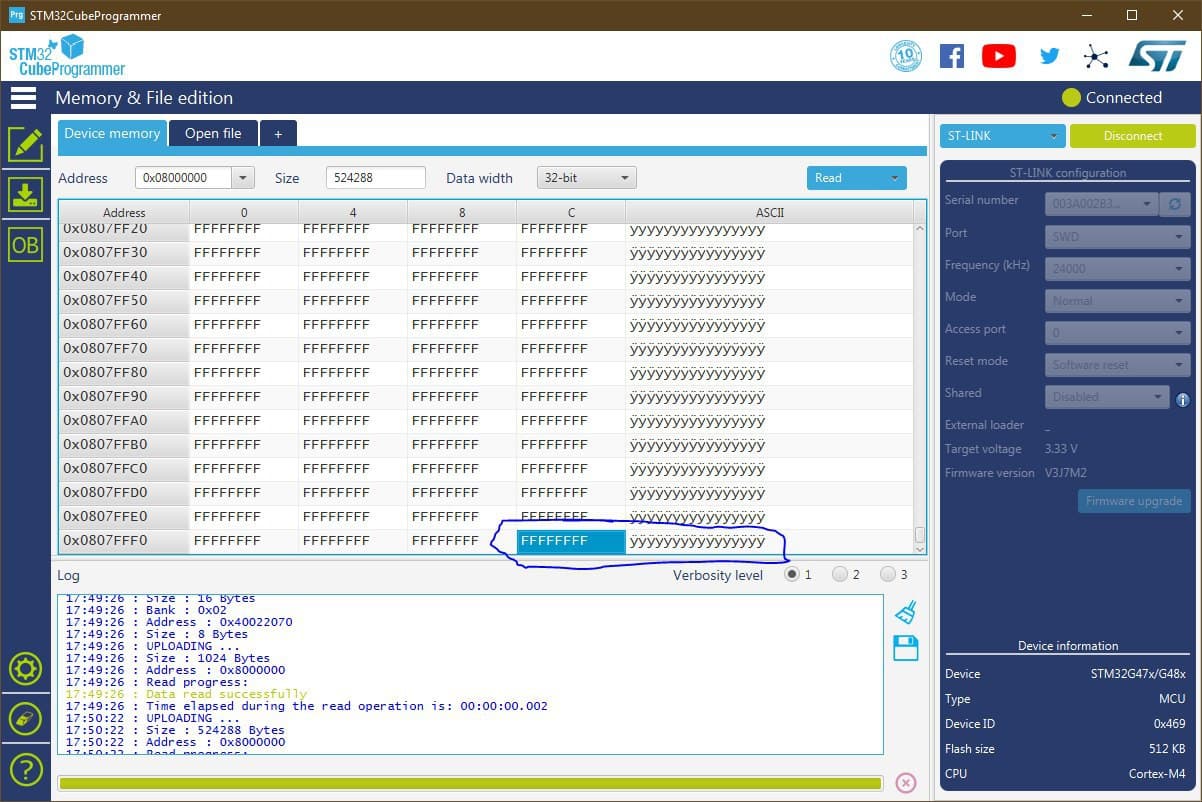
Task: Select verbosity level 2
Action: [840, 574]
